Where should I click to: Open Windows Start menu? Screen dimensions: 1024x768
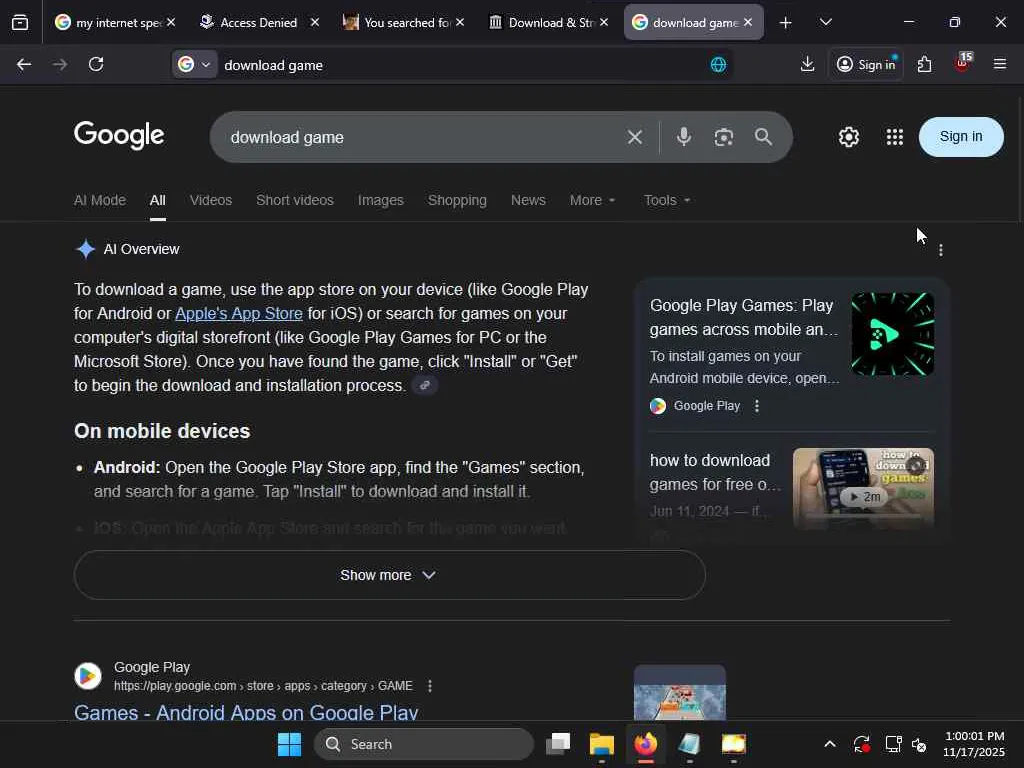[x=289, y=744]
